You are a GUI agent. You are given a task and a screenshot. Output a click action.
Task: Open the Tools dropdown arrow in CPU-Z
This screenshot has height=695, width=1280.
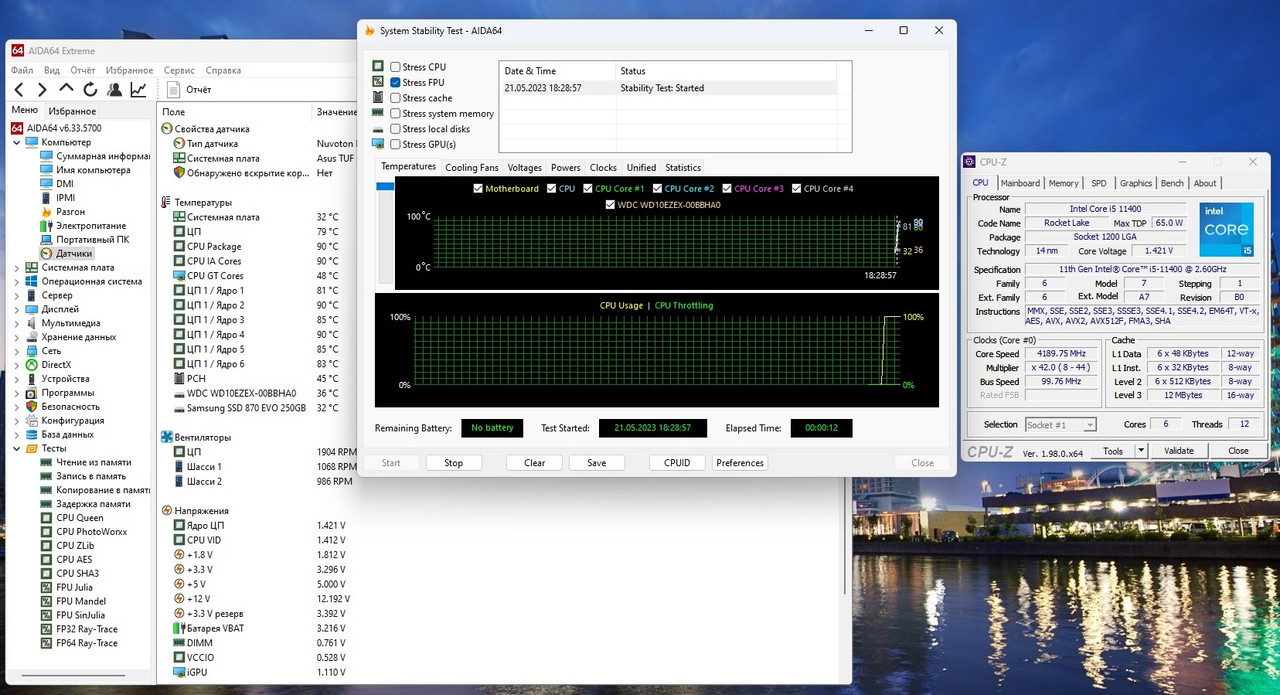pos(1141,451)
